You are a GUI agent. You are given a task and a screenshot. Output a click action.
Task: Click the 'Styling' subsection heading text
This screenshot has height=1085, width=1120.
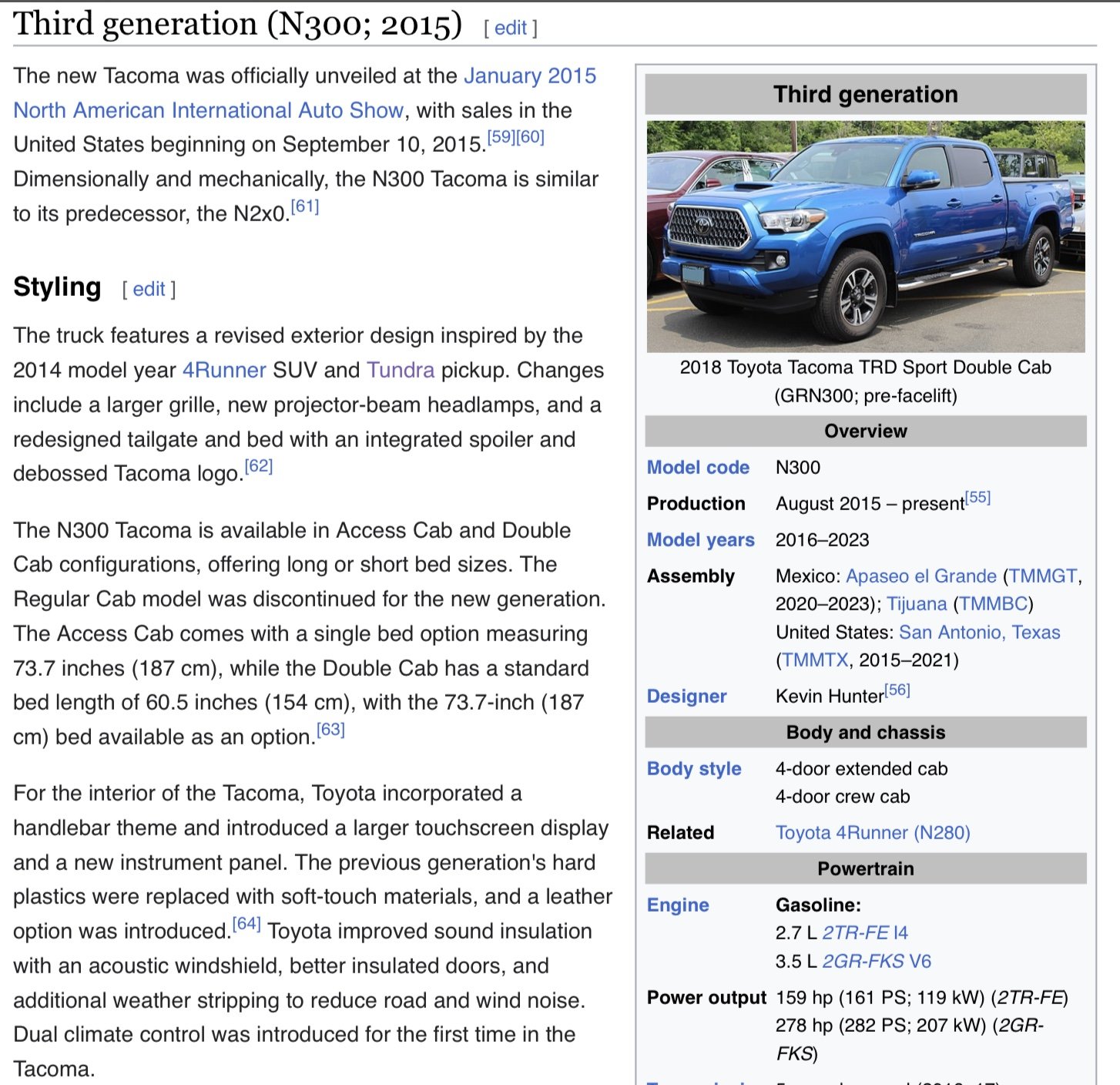tap(57, 287)
